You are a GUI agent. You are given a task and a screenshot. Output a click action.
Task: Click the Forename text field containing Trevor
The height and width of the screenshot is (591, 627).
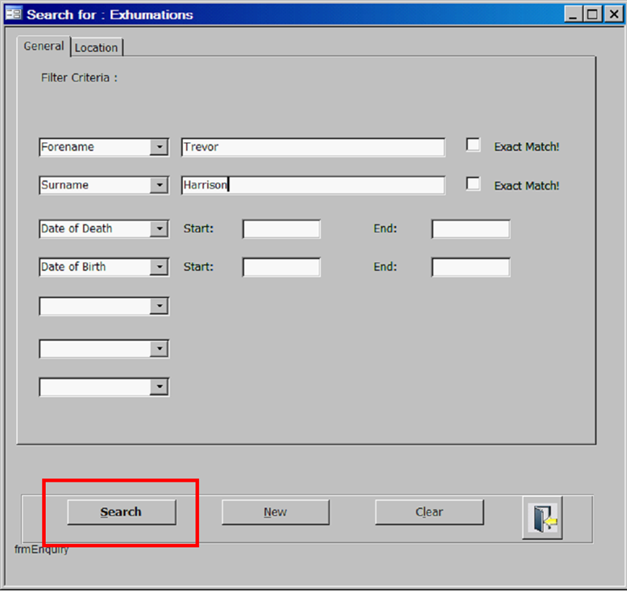pos(312,147)
